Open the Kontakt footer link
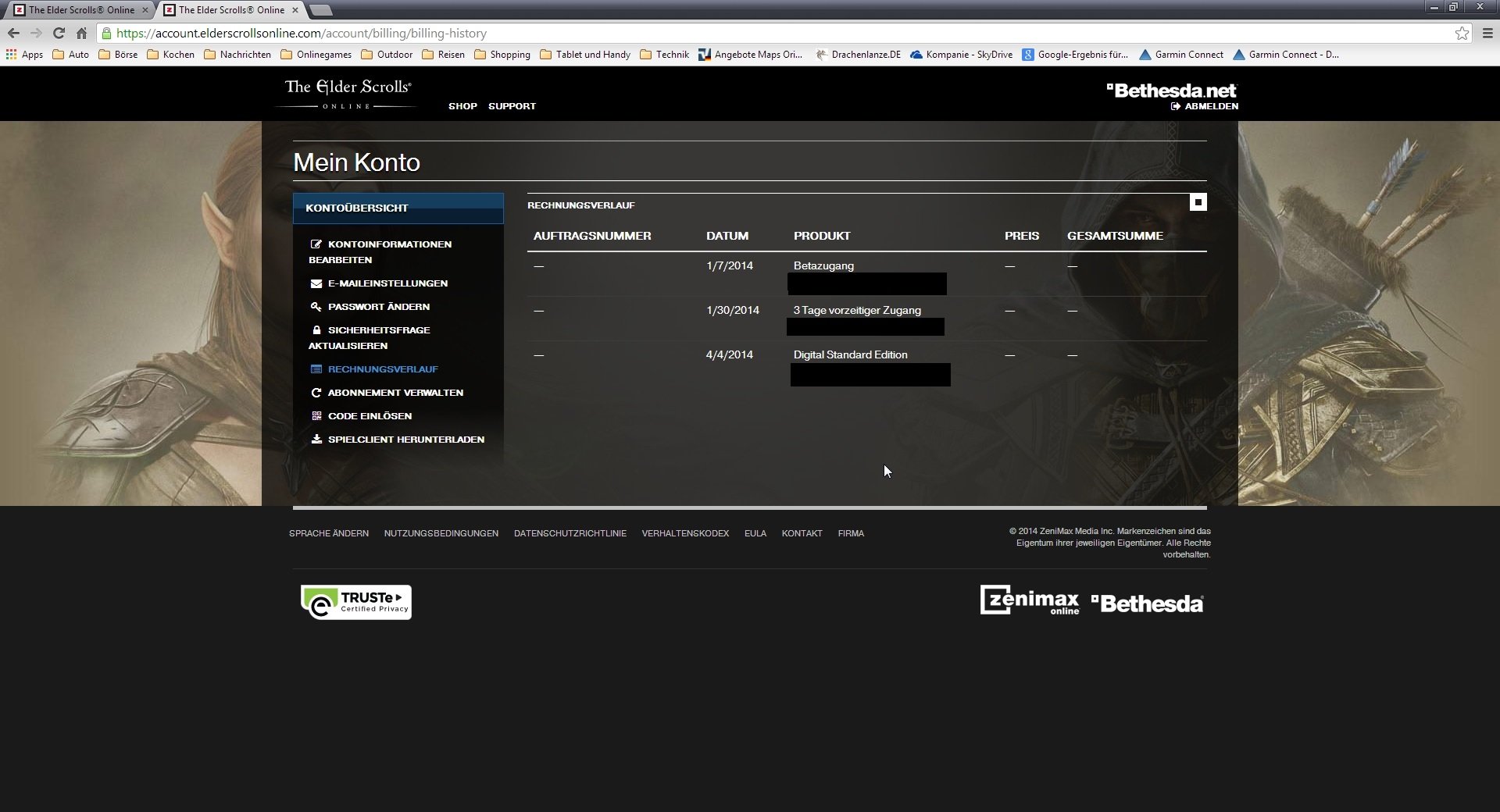Image resolution: width=1500 pixels, height=812 pixels. (802, 533)
